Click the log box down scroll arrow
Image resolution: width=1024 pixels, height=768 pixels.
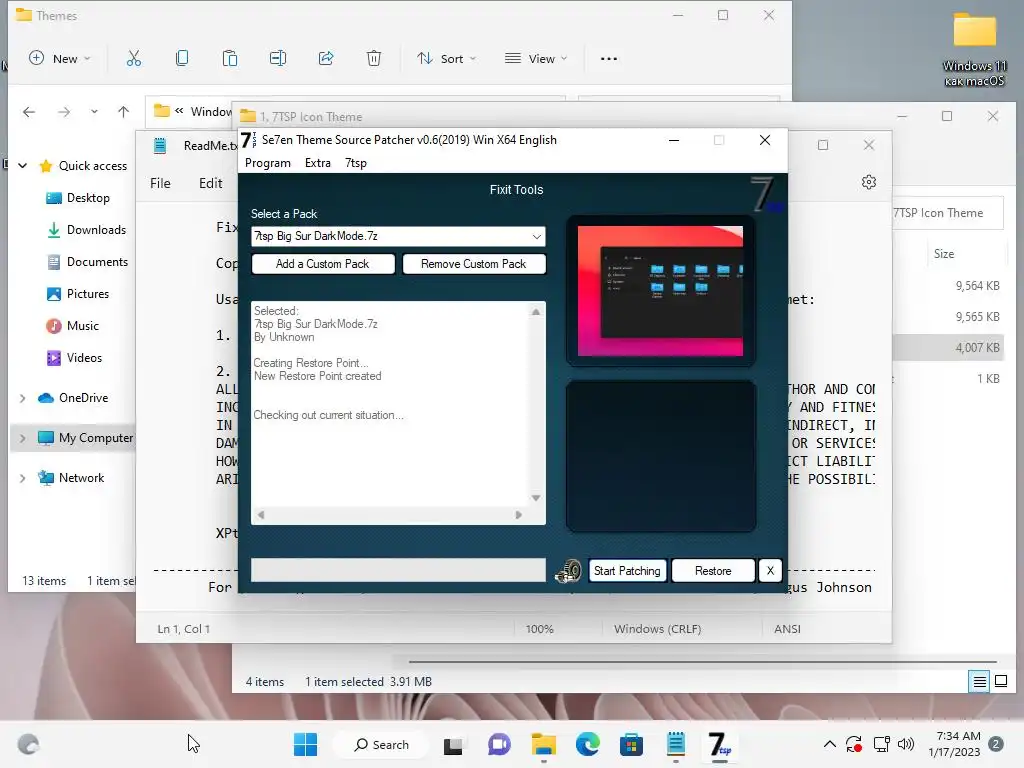(536, 498)
